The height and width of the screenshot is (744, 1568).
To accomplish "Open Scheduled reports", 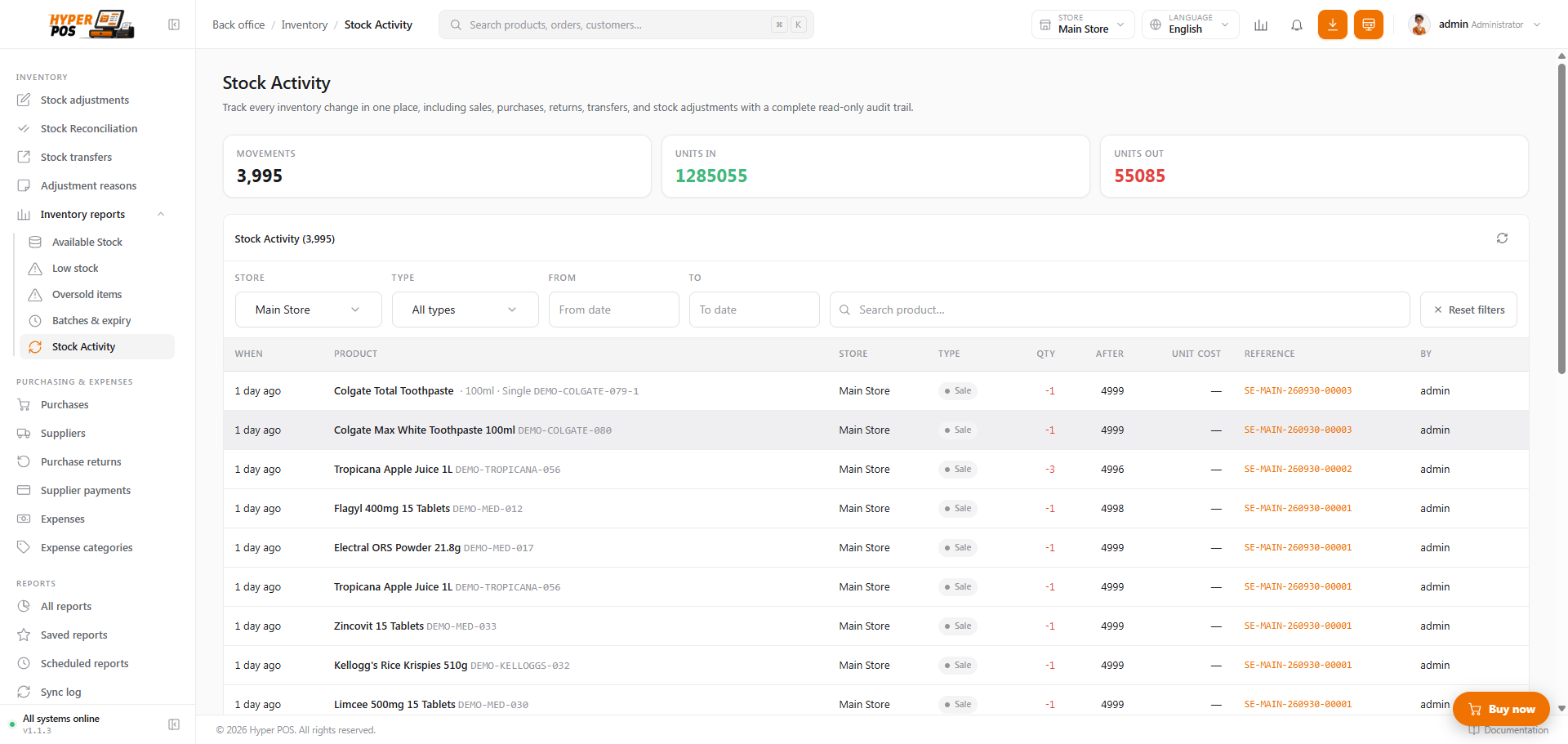I will click(x=85, y=663).
